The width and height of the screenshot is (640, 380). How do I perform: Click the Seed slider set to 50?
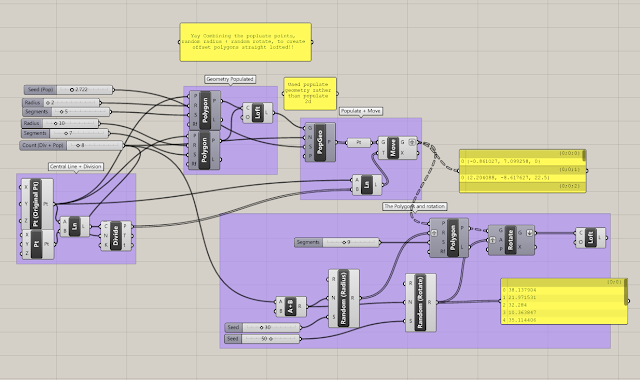(262, 339)
